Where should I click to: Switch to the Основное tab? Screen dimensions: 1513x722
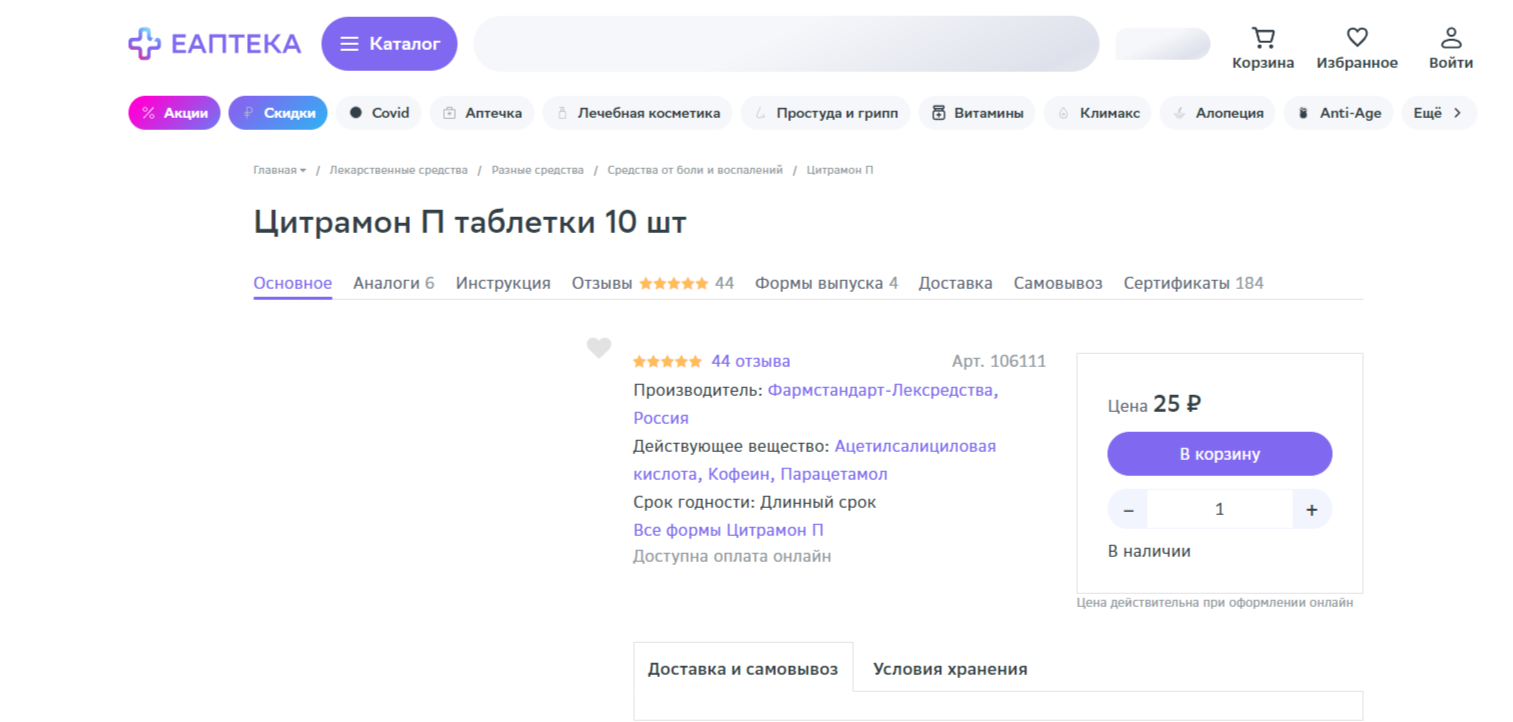pyautogui.click(x=292, y=283)
